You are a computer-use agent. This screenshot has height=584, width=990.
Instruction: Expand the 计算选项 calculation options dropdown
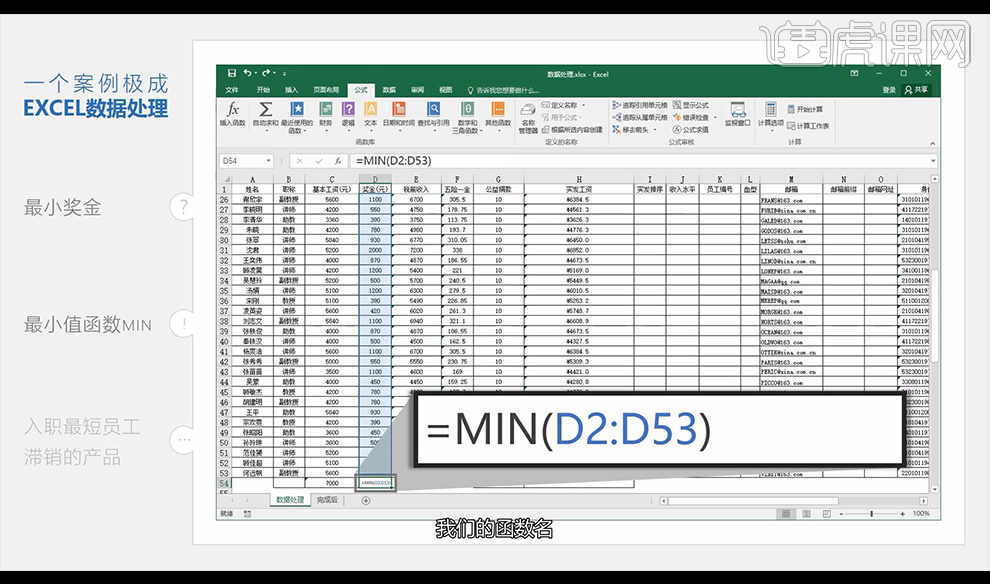771,115
